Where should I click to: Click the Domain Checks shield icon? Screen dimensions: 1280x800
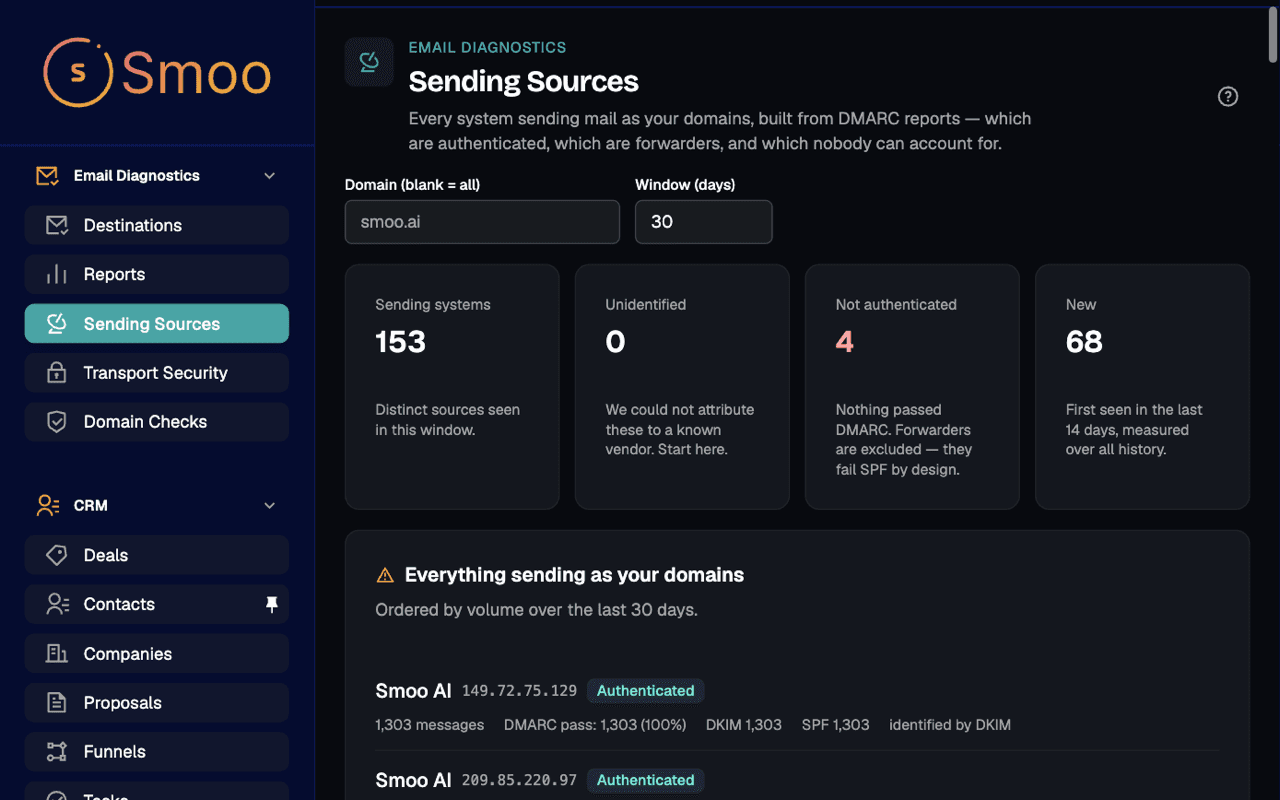pos(57,422)
